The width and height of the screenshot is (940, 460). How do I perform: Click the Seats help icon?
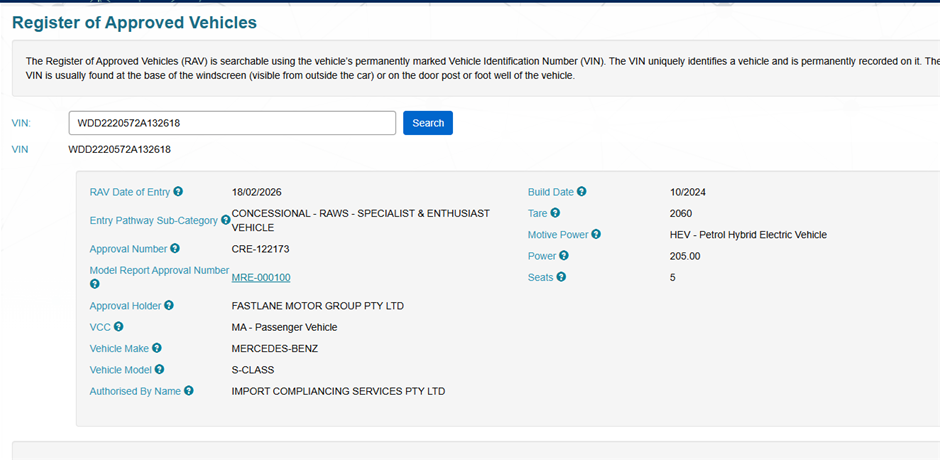point(561,277)
